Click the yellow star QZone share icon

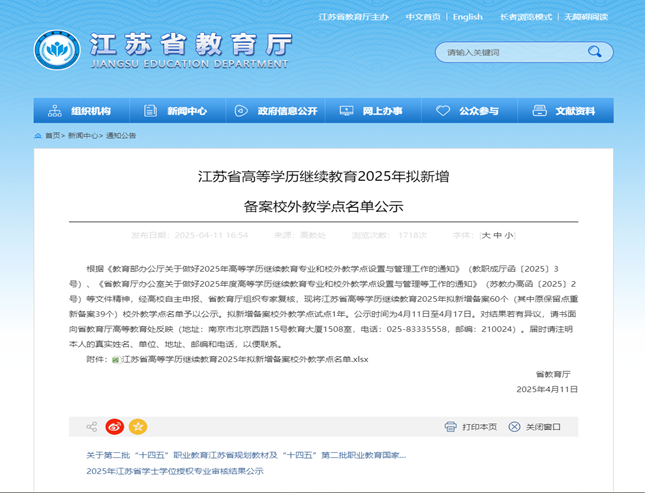(138, 426)
